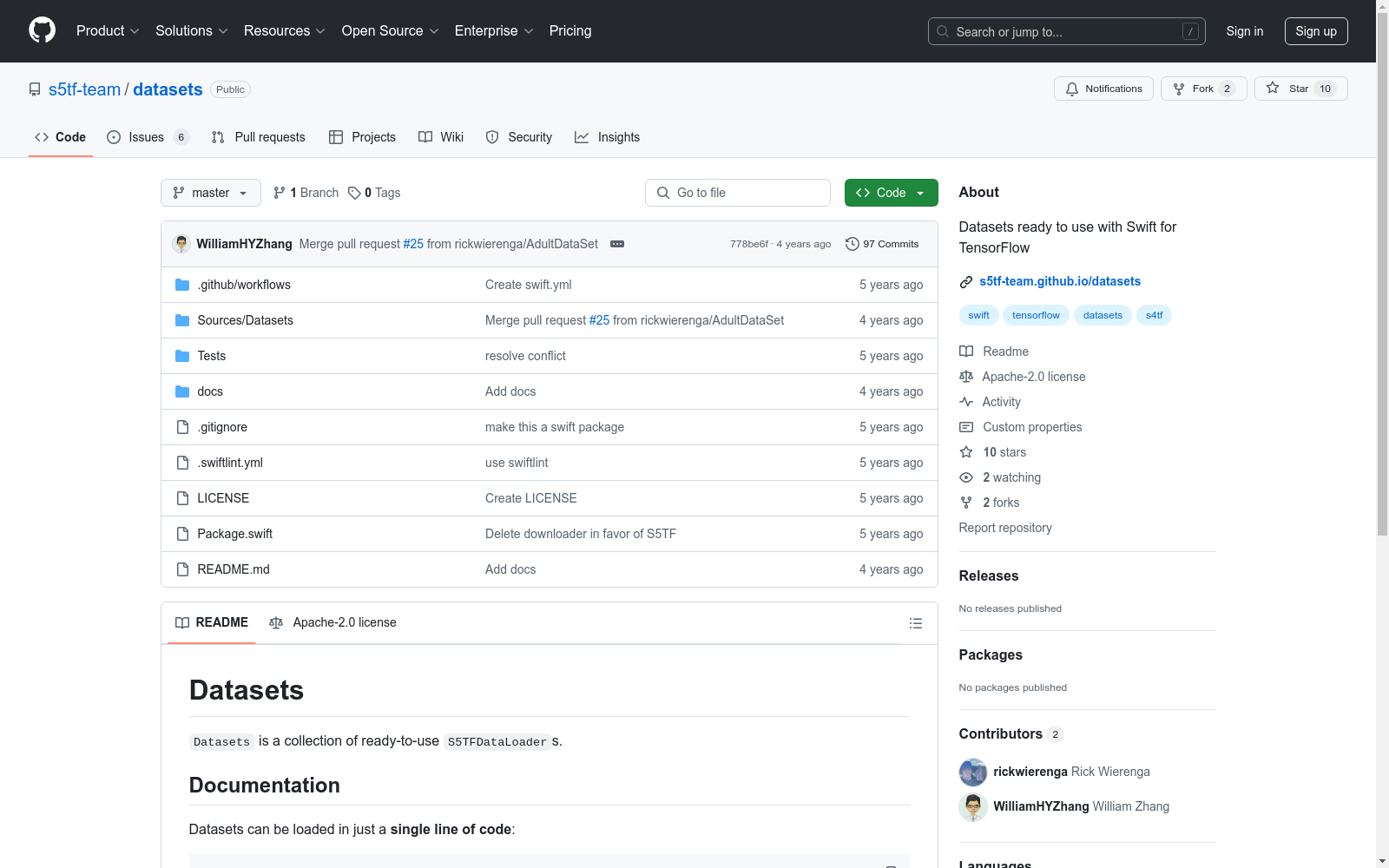Open the Projects tab
Image resolution: width=1389 pixels, height=868 pixels.
pos(362,137)
